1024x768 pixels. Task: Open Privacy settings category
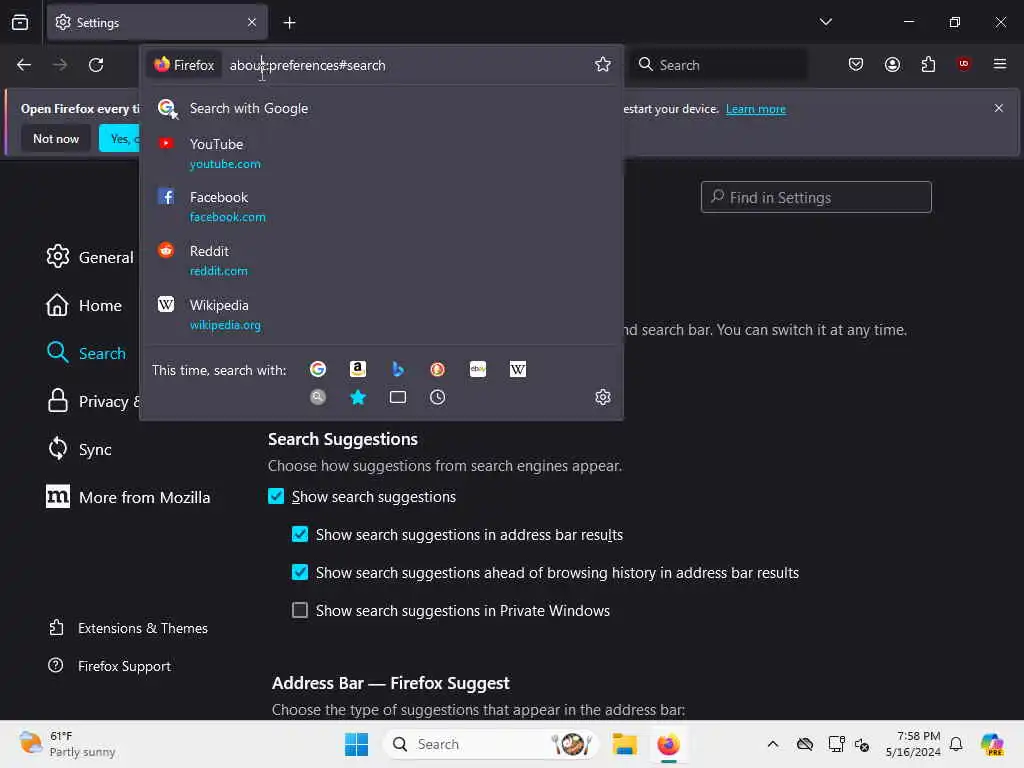[93, 401]
